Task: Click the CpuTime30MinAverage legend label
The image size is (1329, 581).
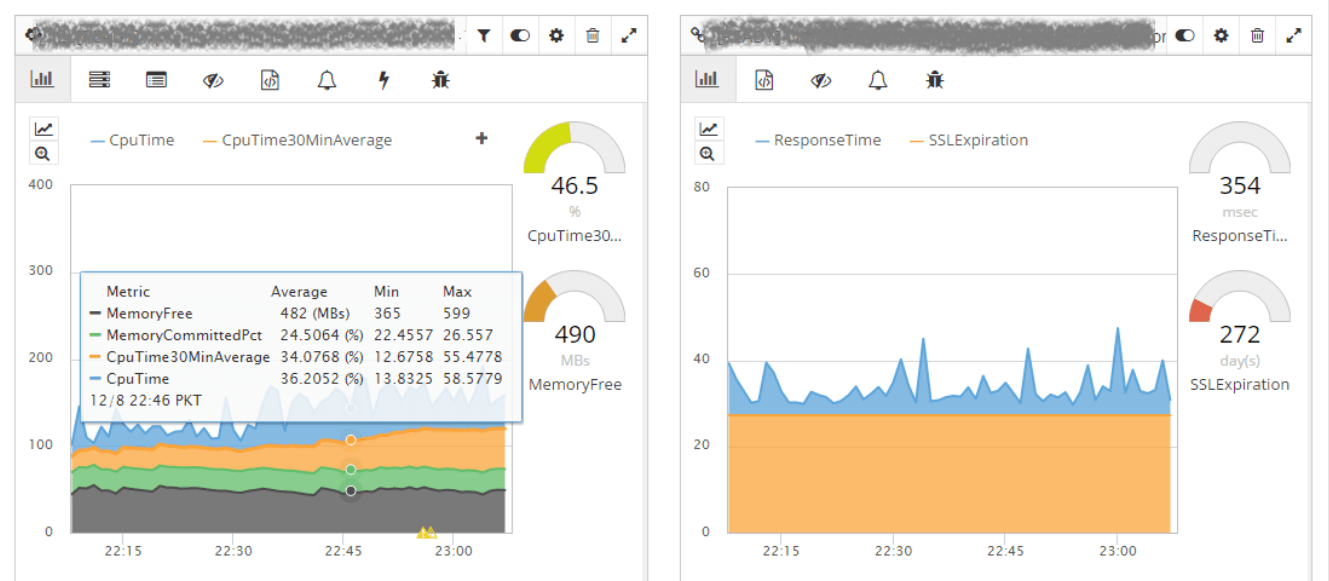Action: click(306, 141)
